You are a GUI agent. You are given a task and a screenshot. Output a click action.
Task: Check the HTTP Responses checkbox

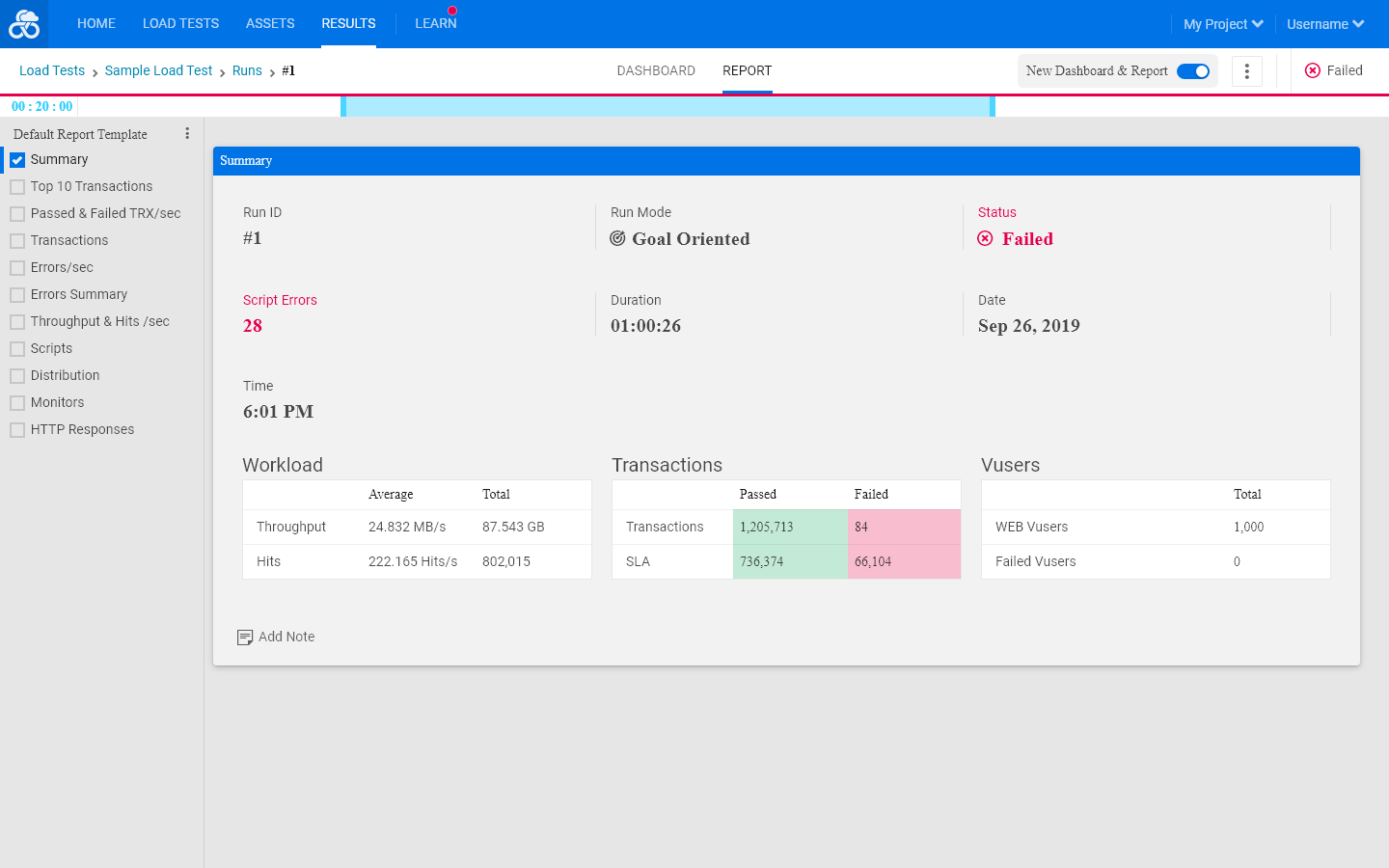tap(17, 430)
